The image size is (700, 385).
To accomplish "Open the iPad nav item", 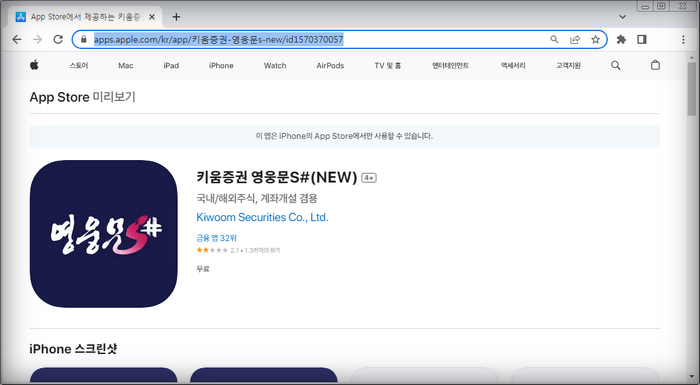I will 171,66.
